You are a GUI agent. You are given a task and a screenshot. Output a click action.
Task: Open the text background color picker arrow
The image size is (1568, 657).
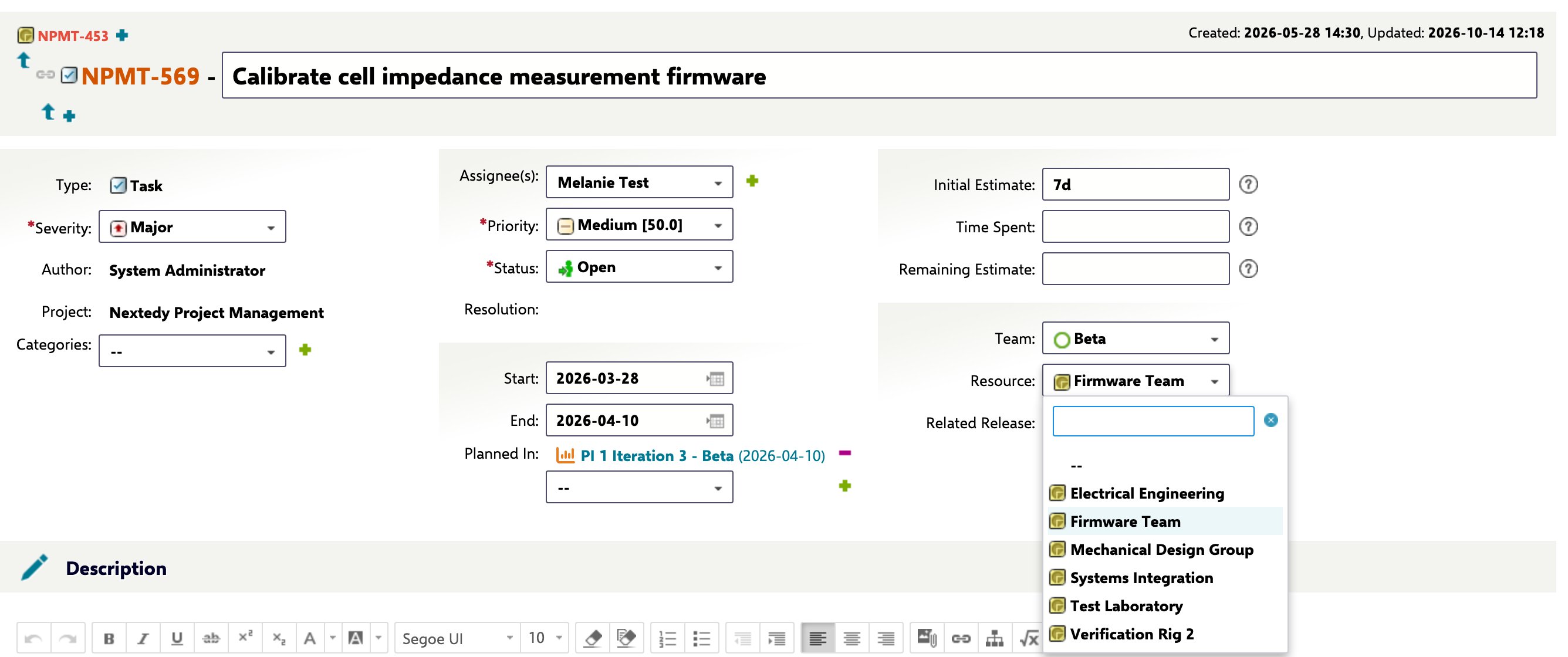click(x=379, y=638)
